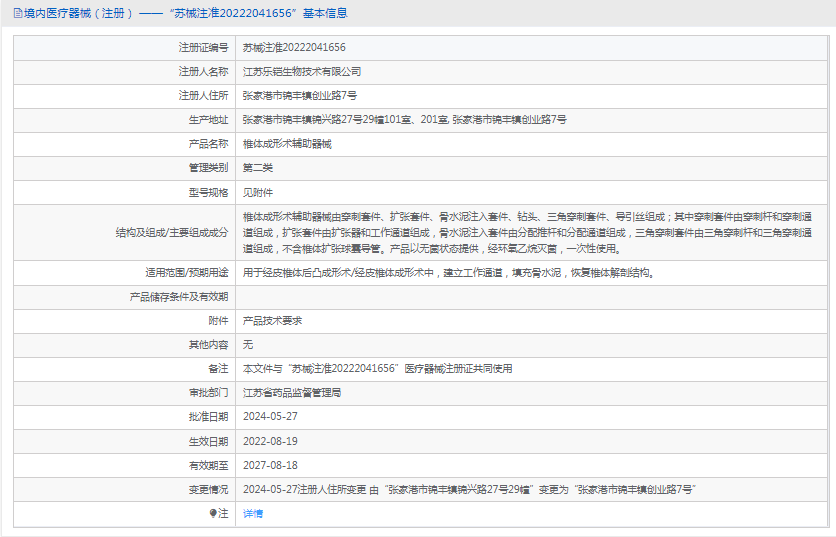Click registrant address 张家港市锦丰镇创业路7号
This screenshot has width=836, height=537.
(300, 95)
